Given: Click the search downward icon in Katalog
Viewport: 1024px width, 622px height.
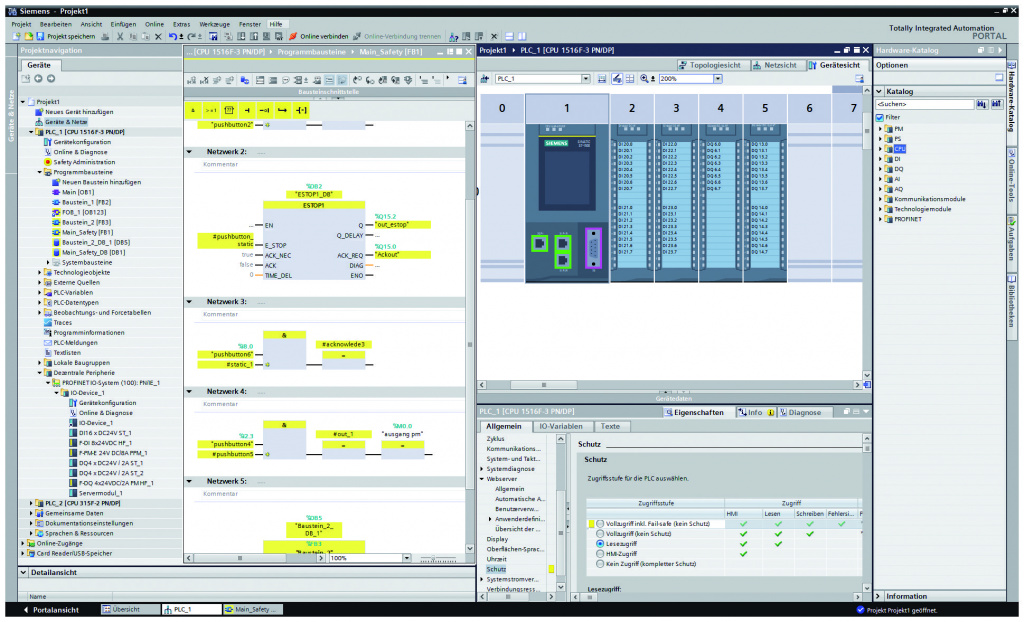Looking at the screenshot, I should pyautogui.click(x=982, y=104).
